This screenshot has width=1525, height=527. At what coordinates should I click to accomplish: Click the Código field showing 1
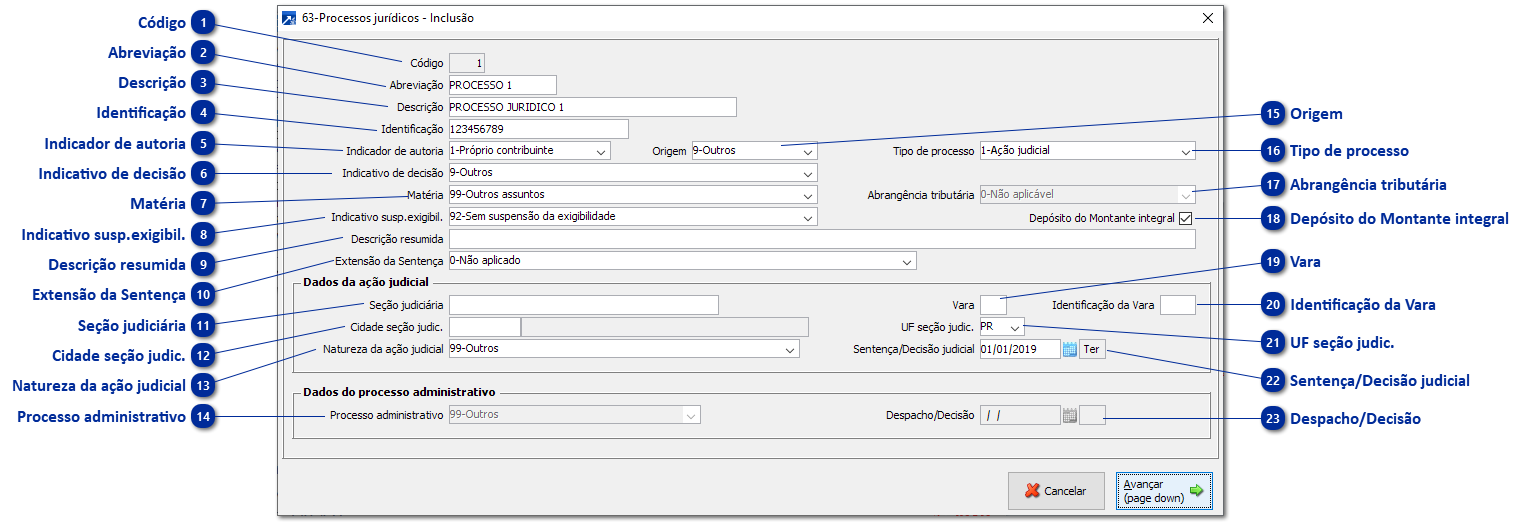(x=468, y=63)
